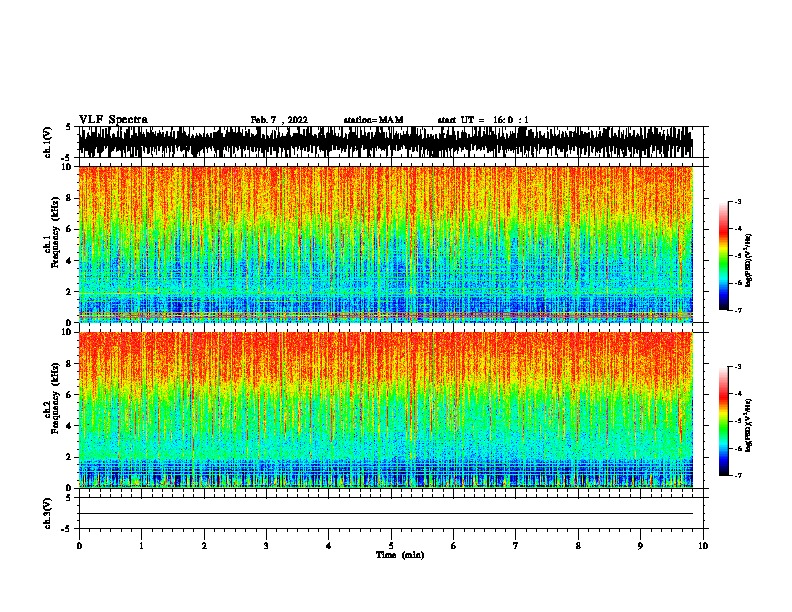Screen dimensions: 792x612
Task: Click the "ch.3(V)" axis label
Action: click(48, 513)
